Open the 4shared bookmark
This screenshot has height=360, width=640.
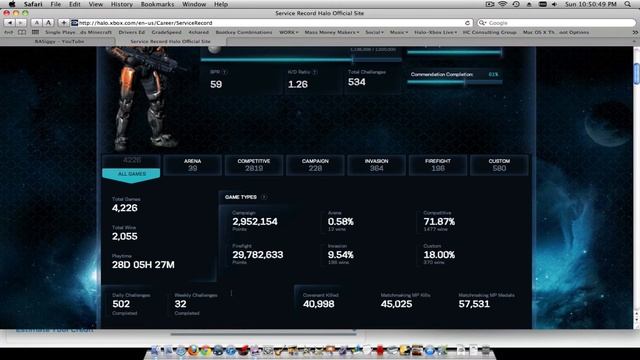click(199, 32)
